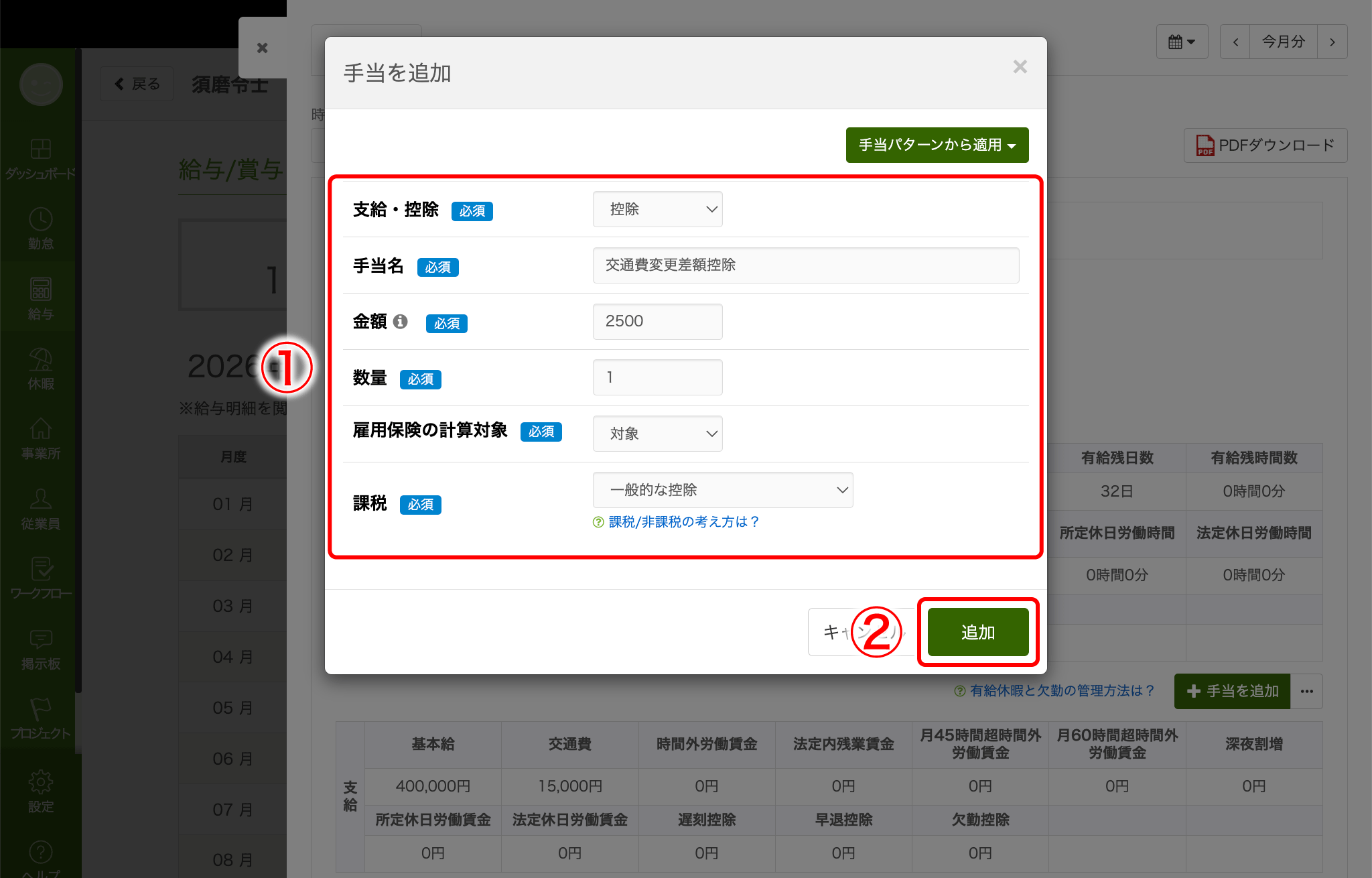Image resolution: width=1372 pixels, height=878 pixels.
Task: Click the 数量 input field
Action: pos(657,377)
